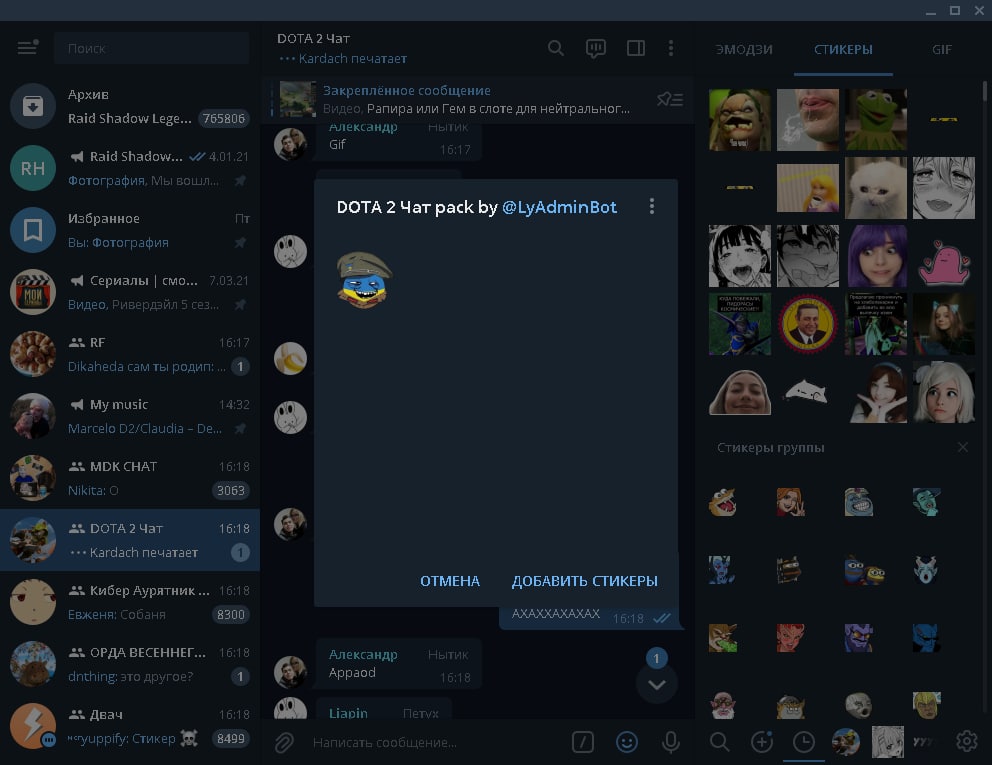Viewport: 992px width, 765px height.
Task: Click the attach file paperclip icon
Action: point(285,742)
